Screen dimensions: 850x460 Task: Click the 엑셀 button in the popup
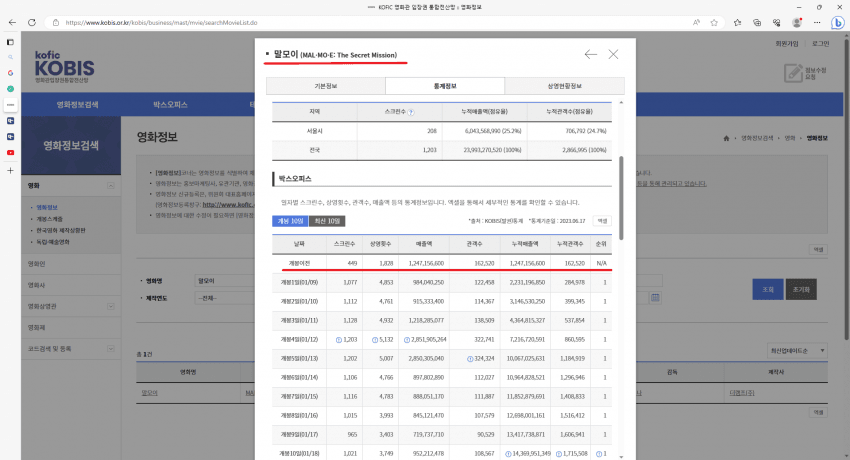602,221
